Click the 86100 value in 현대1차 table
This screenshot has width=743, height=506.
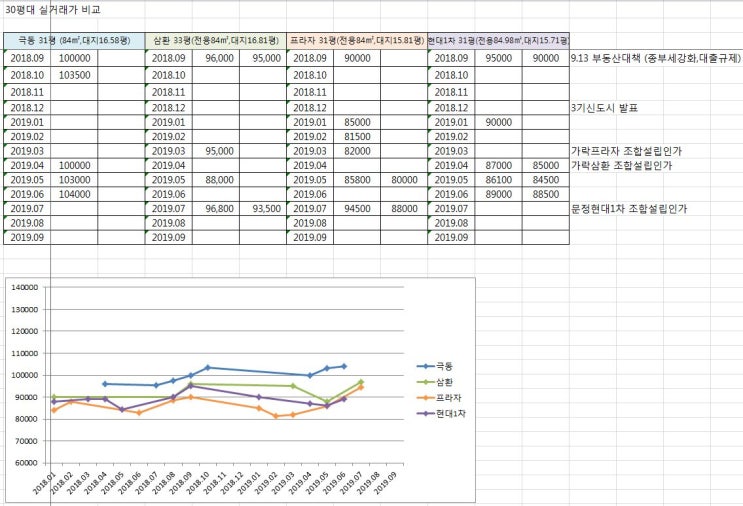(x=498, y=180)
